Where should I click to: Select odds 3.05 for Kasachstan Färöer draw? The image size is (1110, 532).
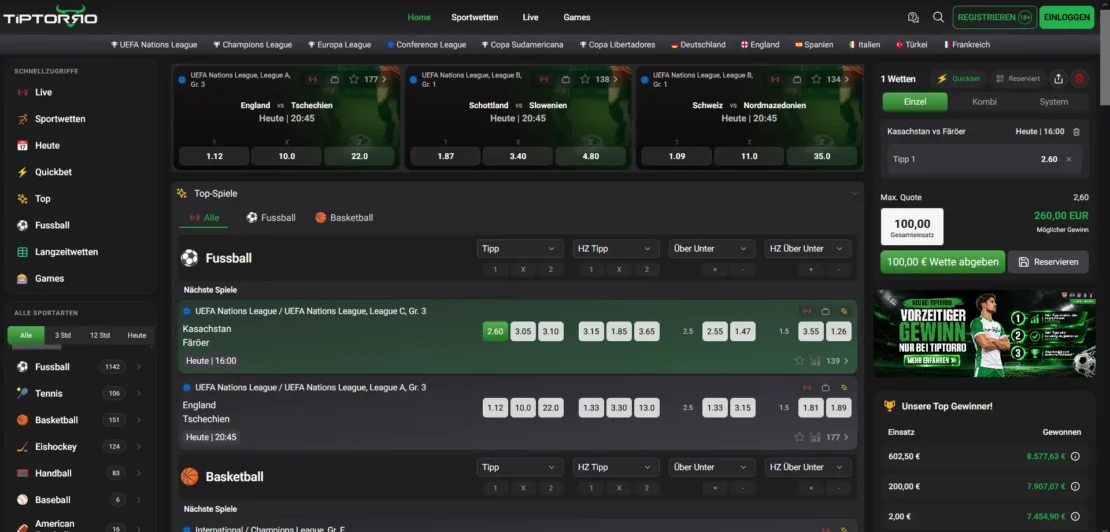(x=523, y=331)
